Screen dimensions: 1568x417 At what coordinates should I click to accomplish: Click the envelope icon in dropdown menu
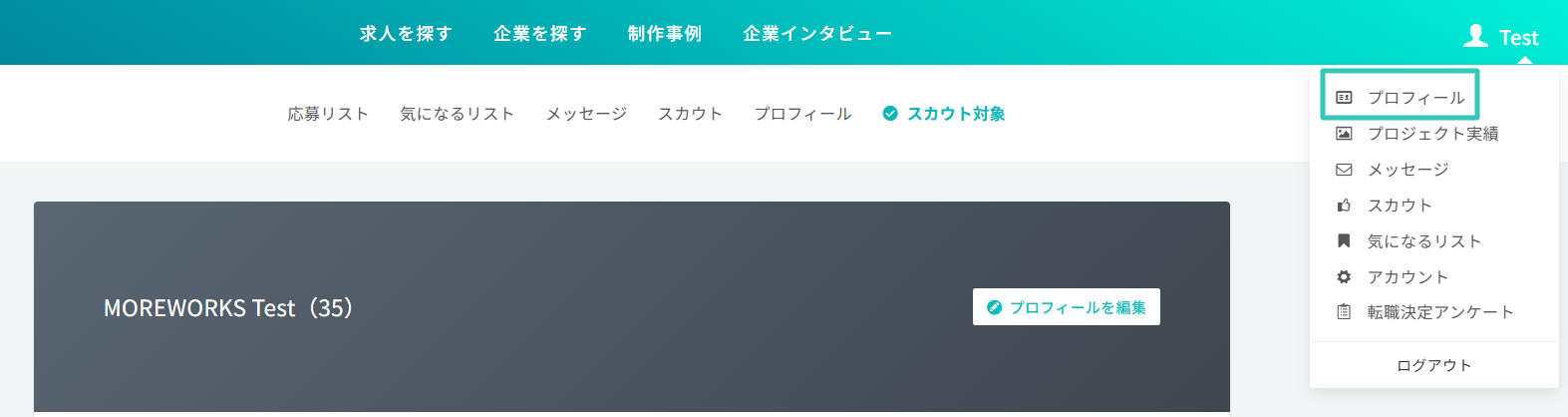[x=1344, y=170]
